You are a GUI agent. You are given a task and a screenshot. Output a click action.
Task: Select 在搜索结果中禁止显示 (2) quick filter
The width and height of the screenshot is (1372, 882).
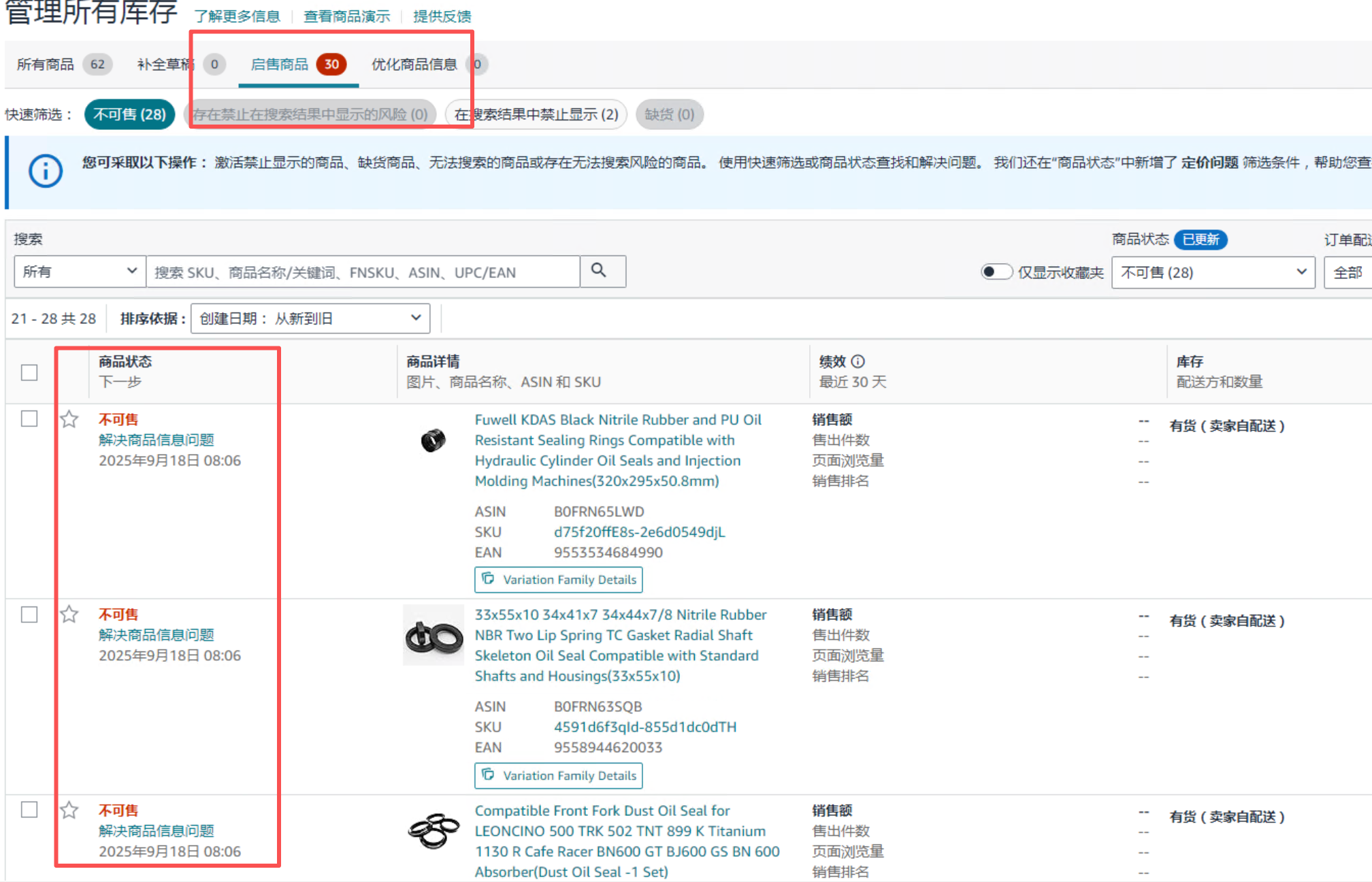[x=536, y=114]
